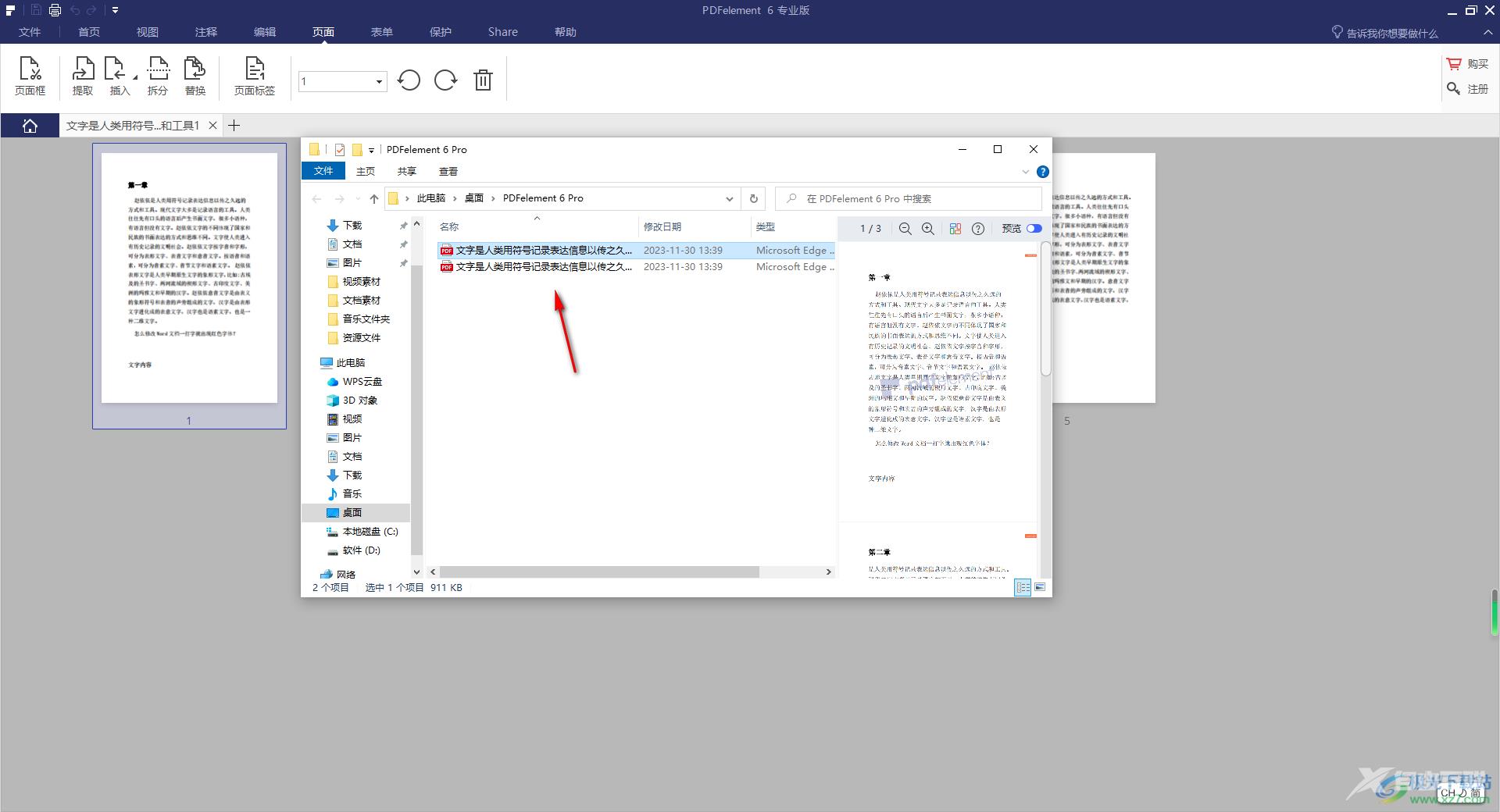Go up one folder level in Explorer

[374, 198]
